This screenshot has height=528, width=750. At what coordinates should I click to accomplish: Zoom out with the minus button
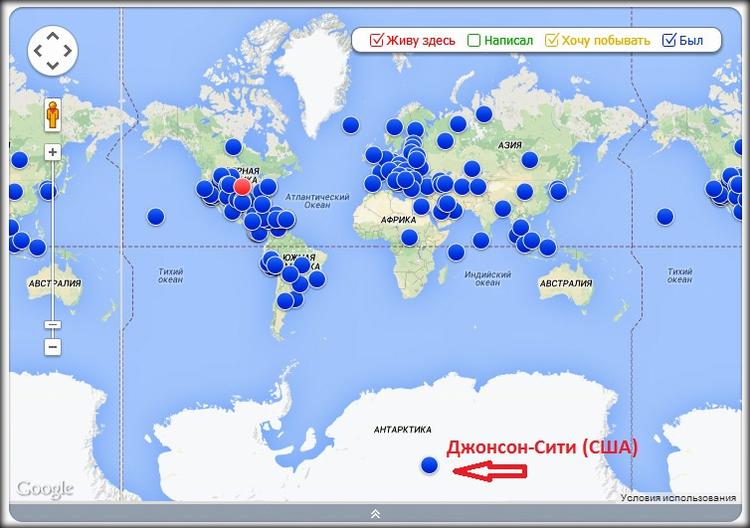[x=52, y=347]
